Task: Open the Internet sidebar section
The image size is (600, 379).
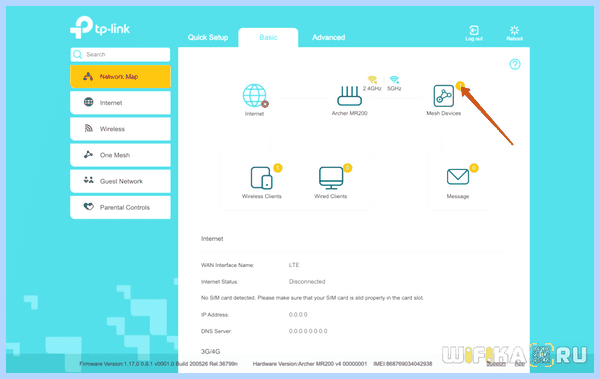Action: click(120, 103)
